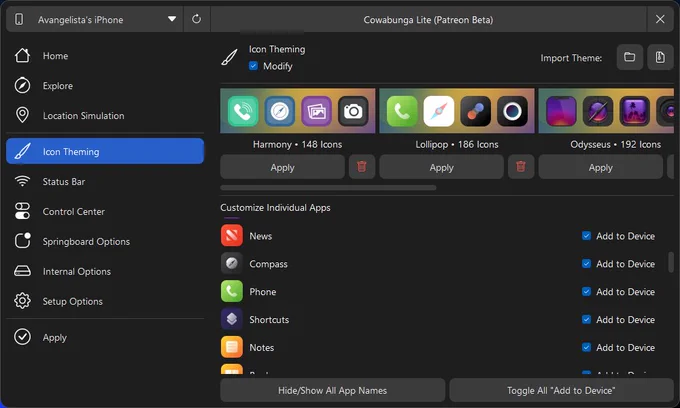Select the Lollipop theme preview
The height and width of the screenshot is (408, 680).
click(x=457, y=111)
